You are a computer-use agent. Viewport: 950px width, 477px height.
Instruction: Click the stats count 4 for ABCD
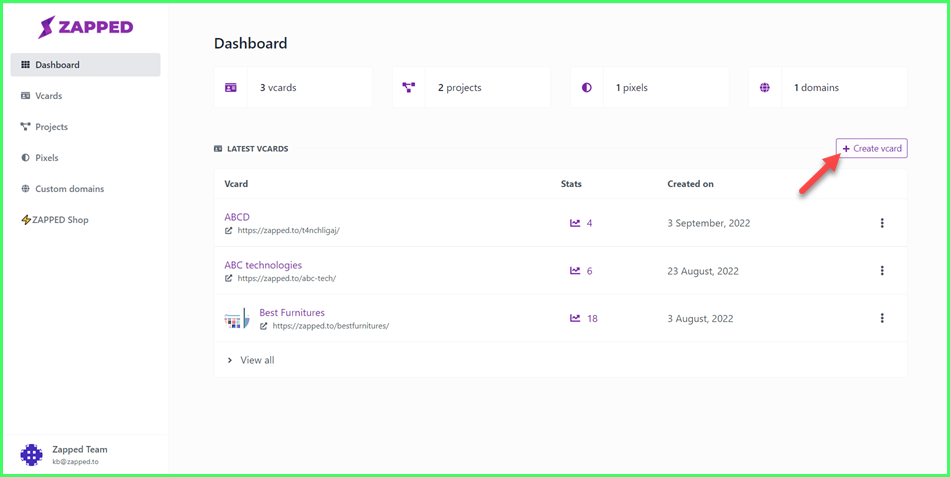[590, 223]
